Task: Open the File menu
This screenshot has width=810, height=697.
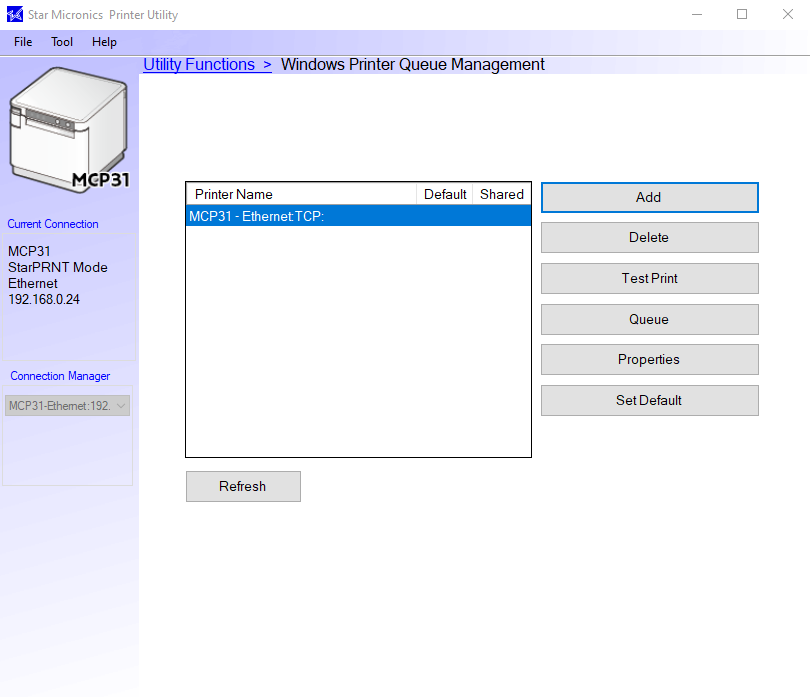Action: coord(22,42)
